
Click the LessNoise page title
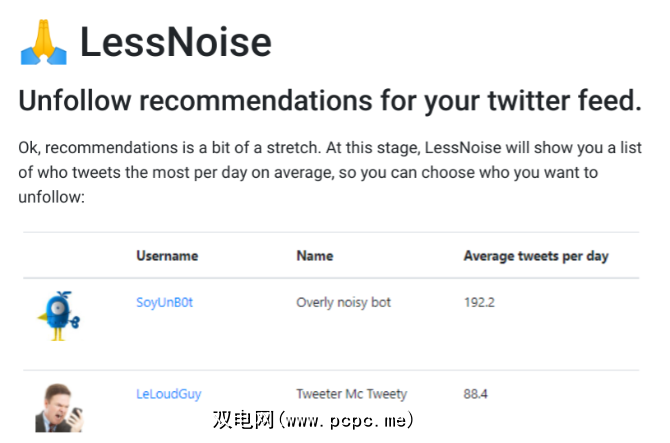175,42
